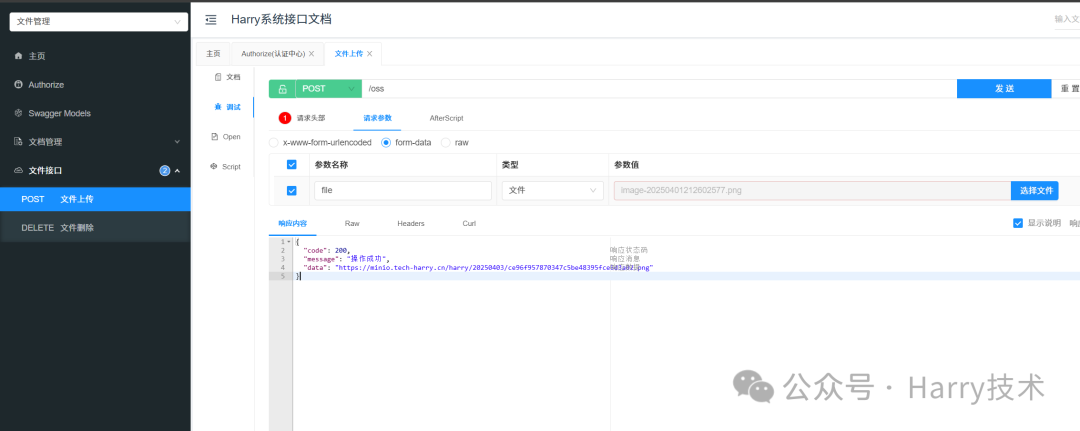
Task: Click the Authorize sidebar icon
Action: pos(19,85)
